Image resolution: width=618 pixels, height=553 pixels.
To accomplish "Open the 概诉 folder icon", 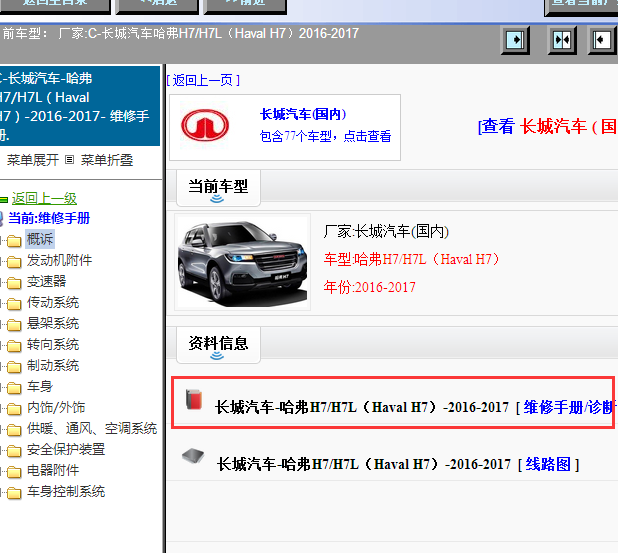I will tap(14, 240).
